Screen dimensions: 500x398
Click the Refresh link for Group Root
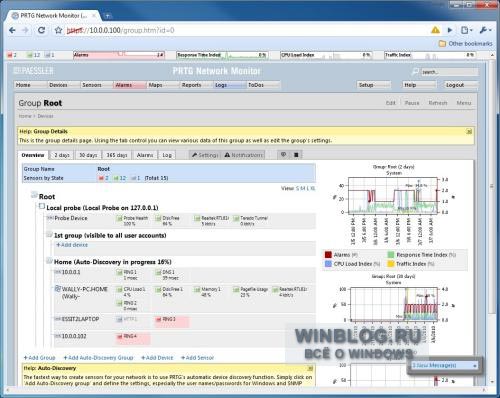438,103
